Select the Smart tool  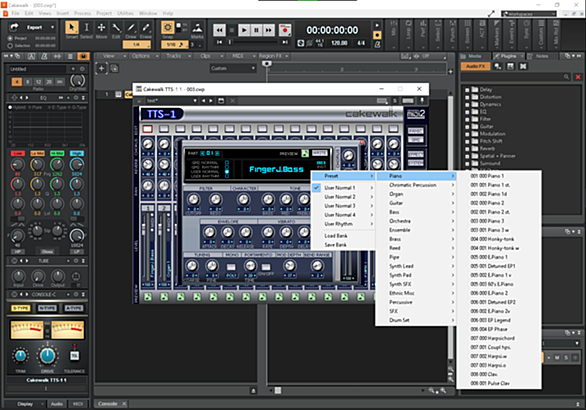(x=71, y=27)
